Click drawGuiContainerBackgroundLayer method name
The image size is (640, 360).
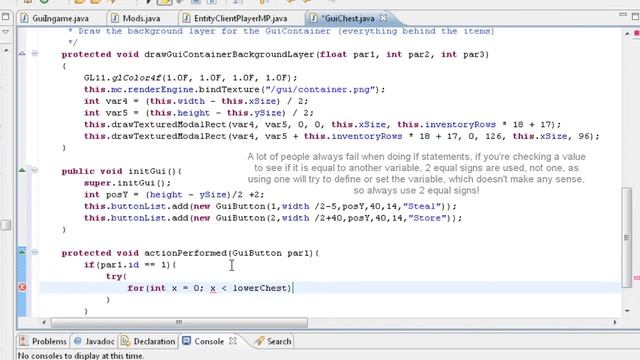point(229,54)
